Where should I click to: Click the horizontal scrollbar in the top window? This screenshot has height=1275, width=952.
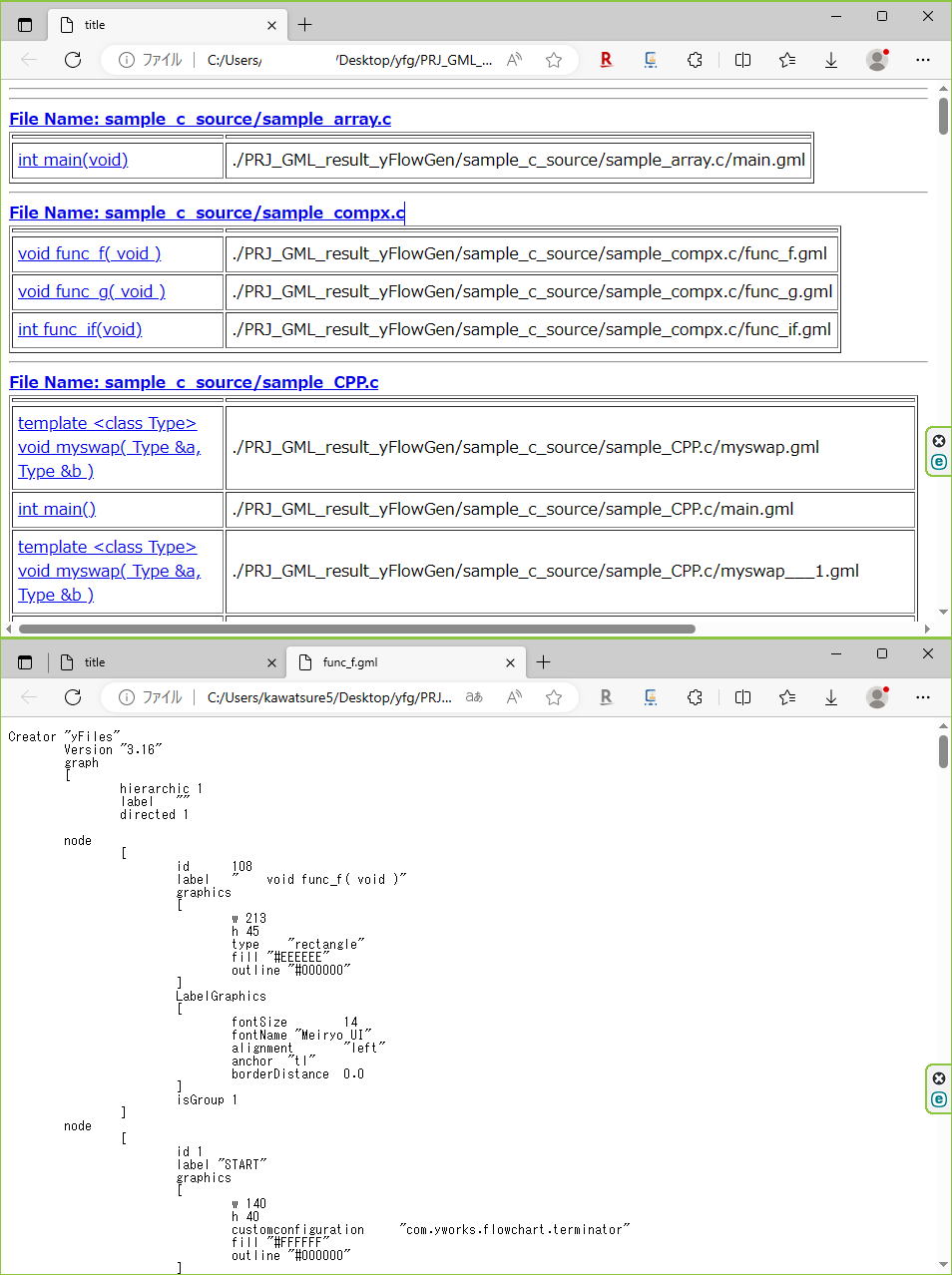(356, 629)
